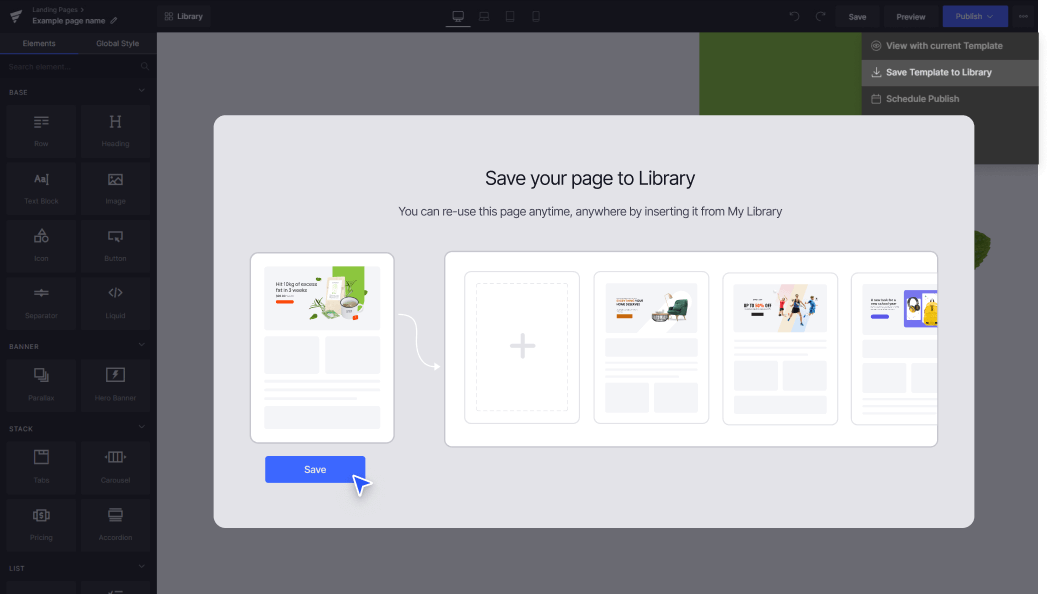Click the current page preview card

tap(322, 347)
